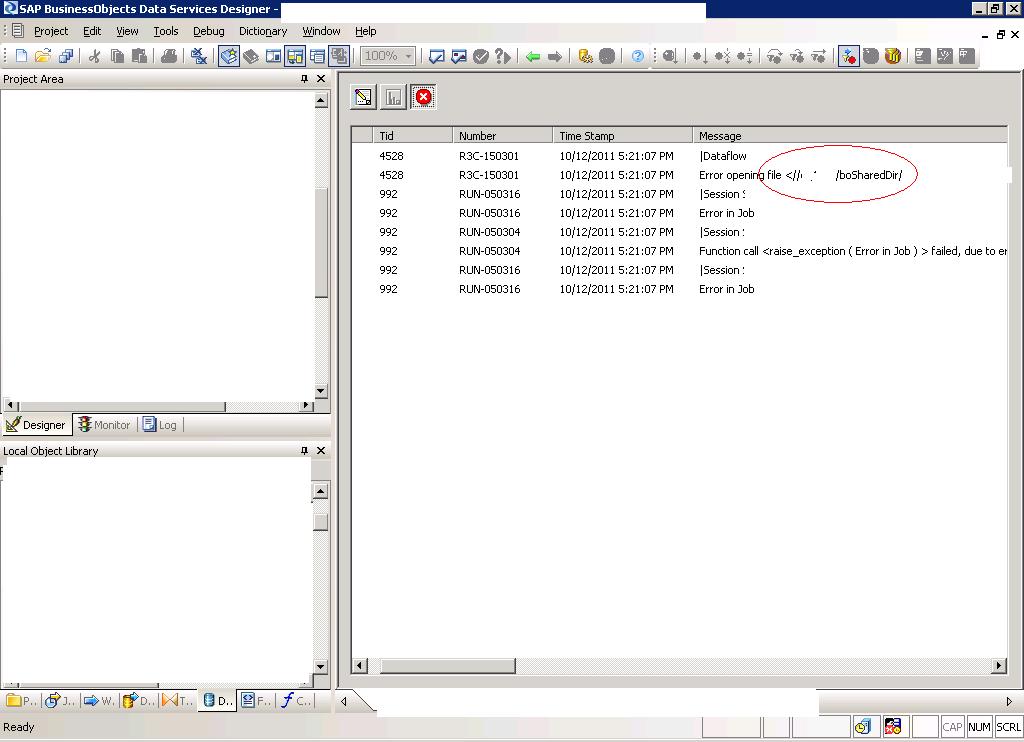1024x742 pixels.
Task: Click the Copy toolbar icon
Action: click(118, 56)
